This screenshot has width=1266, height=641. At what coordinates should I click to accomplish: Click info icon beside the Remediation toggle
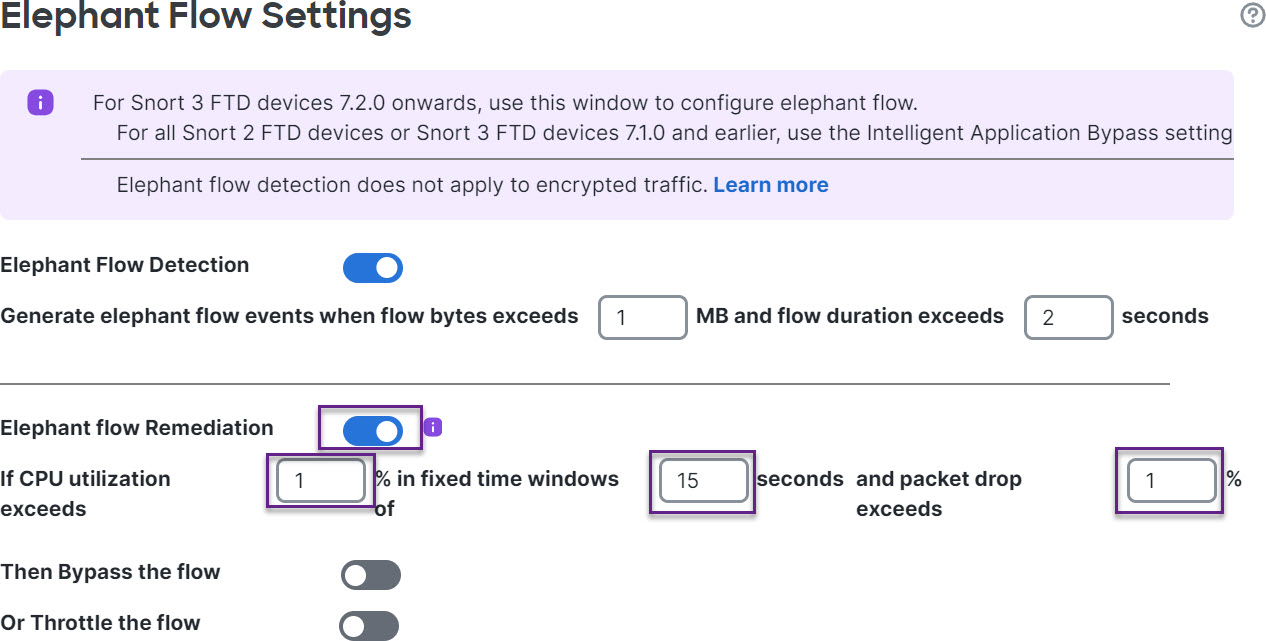[433, 428]
